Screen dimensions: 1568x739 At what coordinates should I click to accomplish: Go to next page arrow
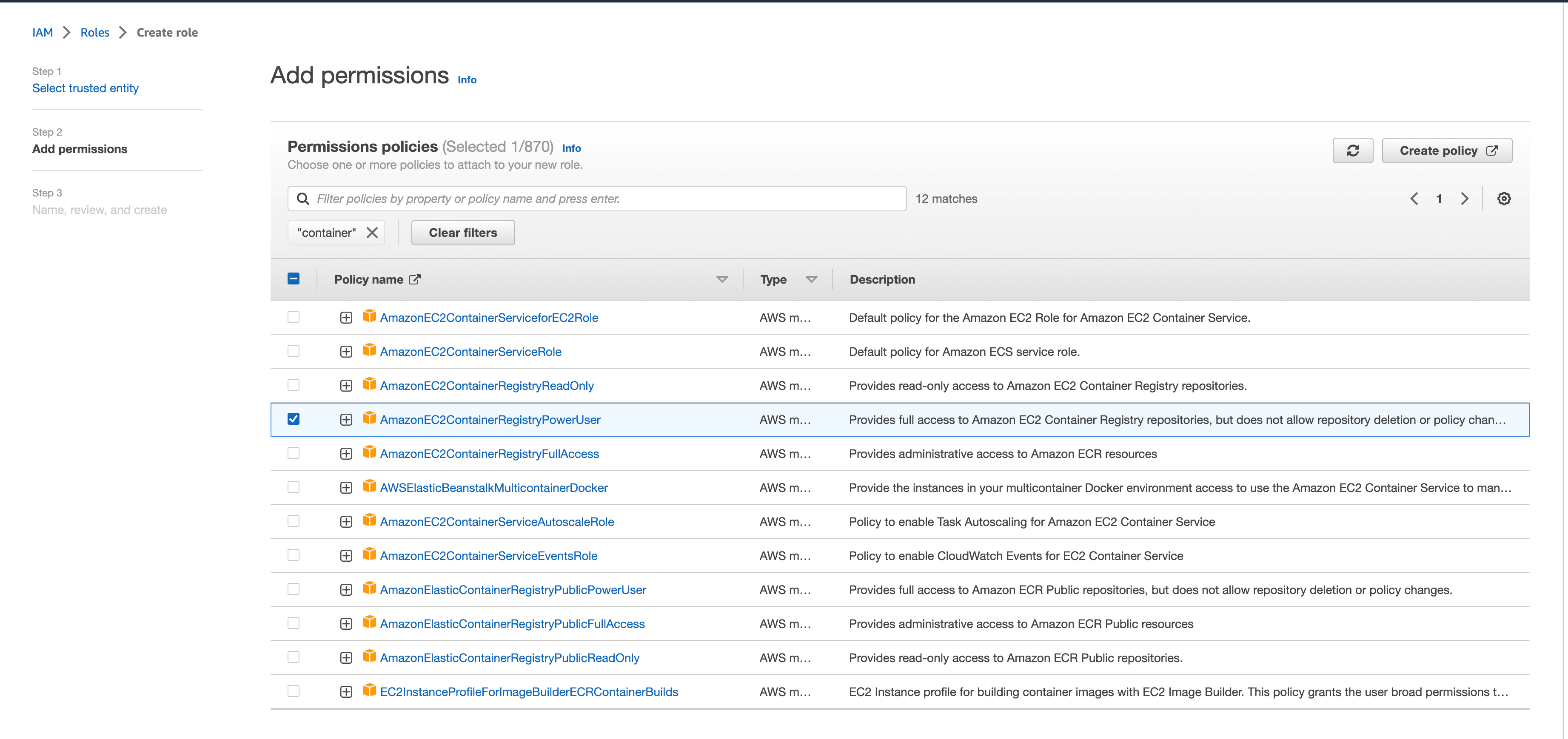[1465, 198]
